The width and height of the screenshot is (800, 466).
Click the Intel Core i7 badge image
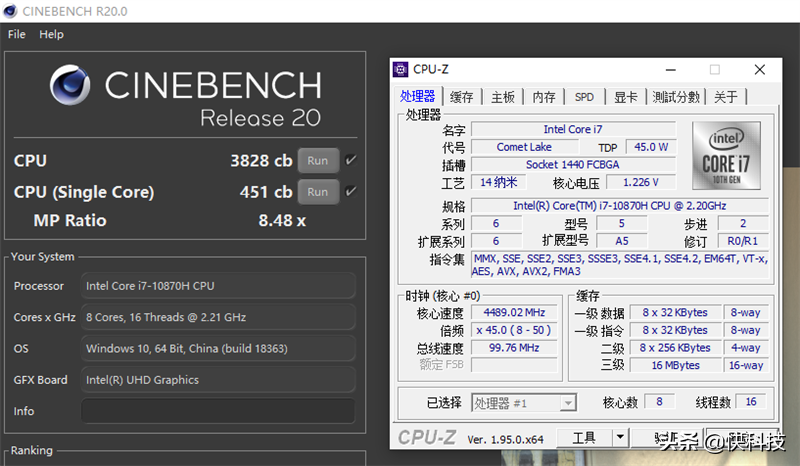click(x=726, y=155)
